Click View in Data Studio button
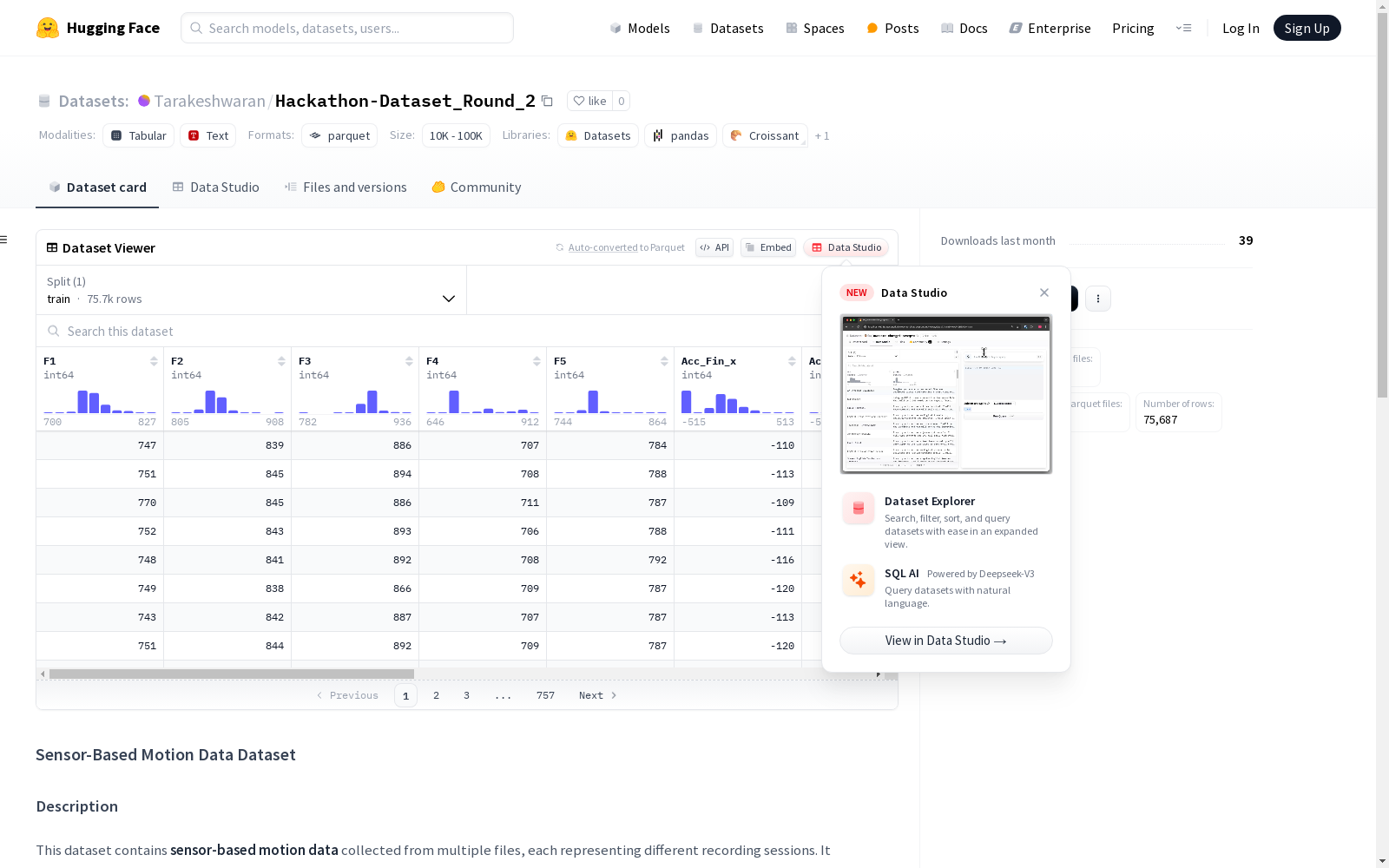Image resolution: width=1389 pixels, height=868 pixels. (946, 641)
